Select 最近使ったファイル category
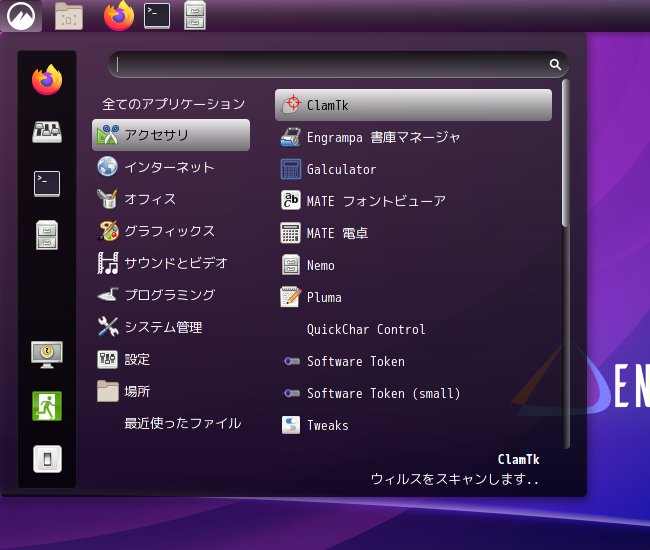650x550 pixels. pos(171,423)
